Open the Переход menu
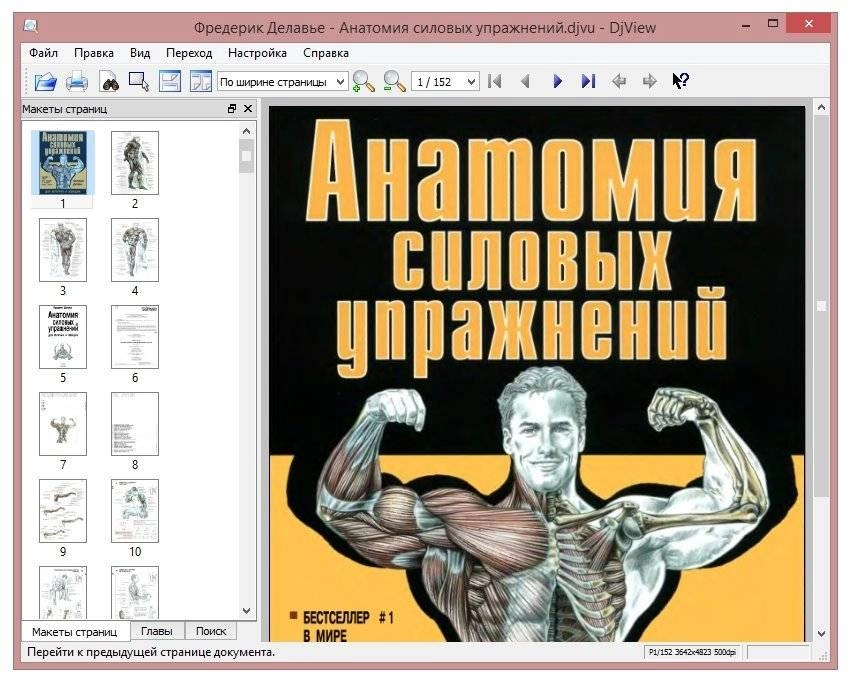This screenshot has width=855, height=689. coord(189,53)
